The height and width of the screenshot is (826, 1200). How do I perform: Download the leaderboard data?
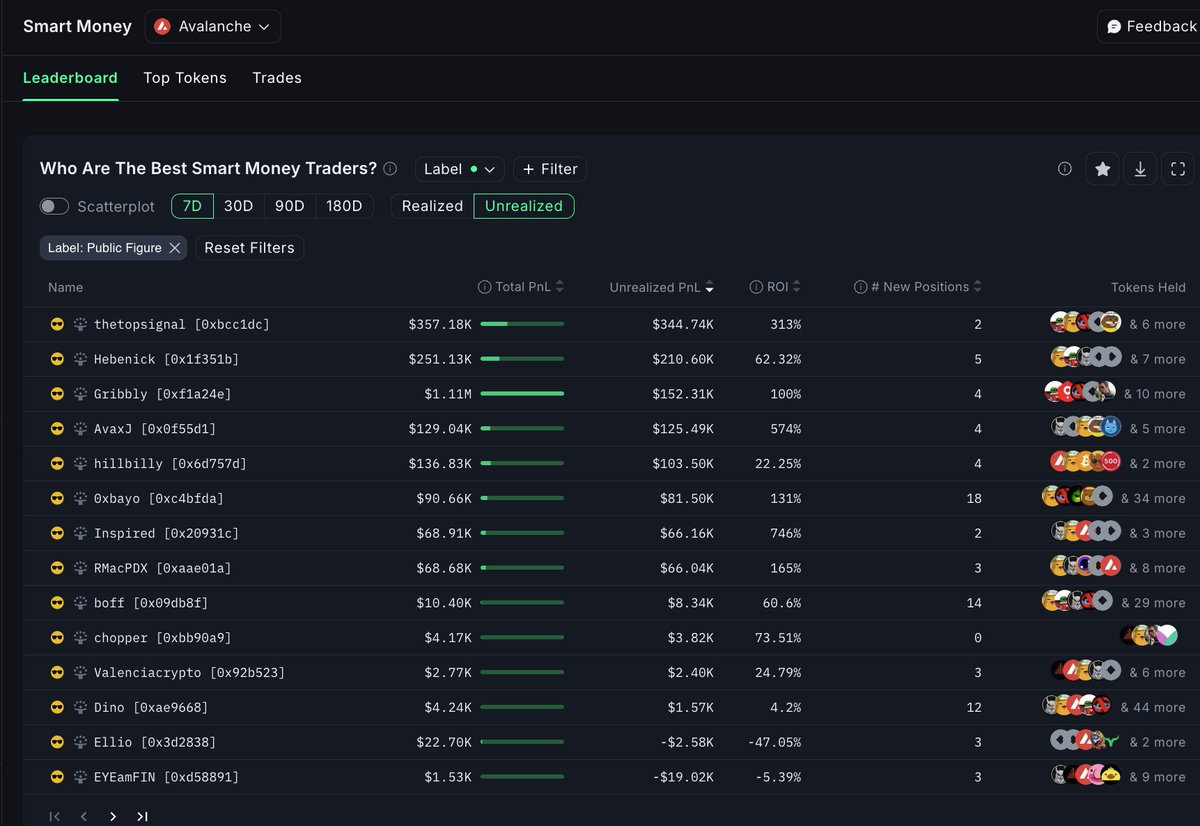click(x=1140, y=169)
